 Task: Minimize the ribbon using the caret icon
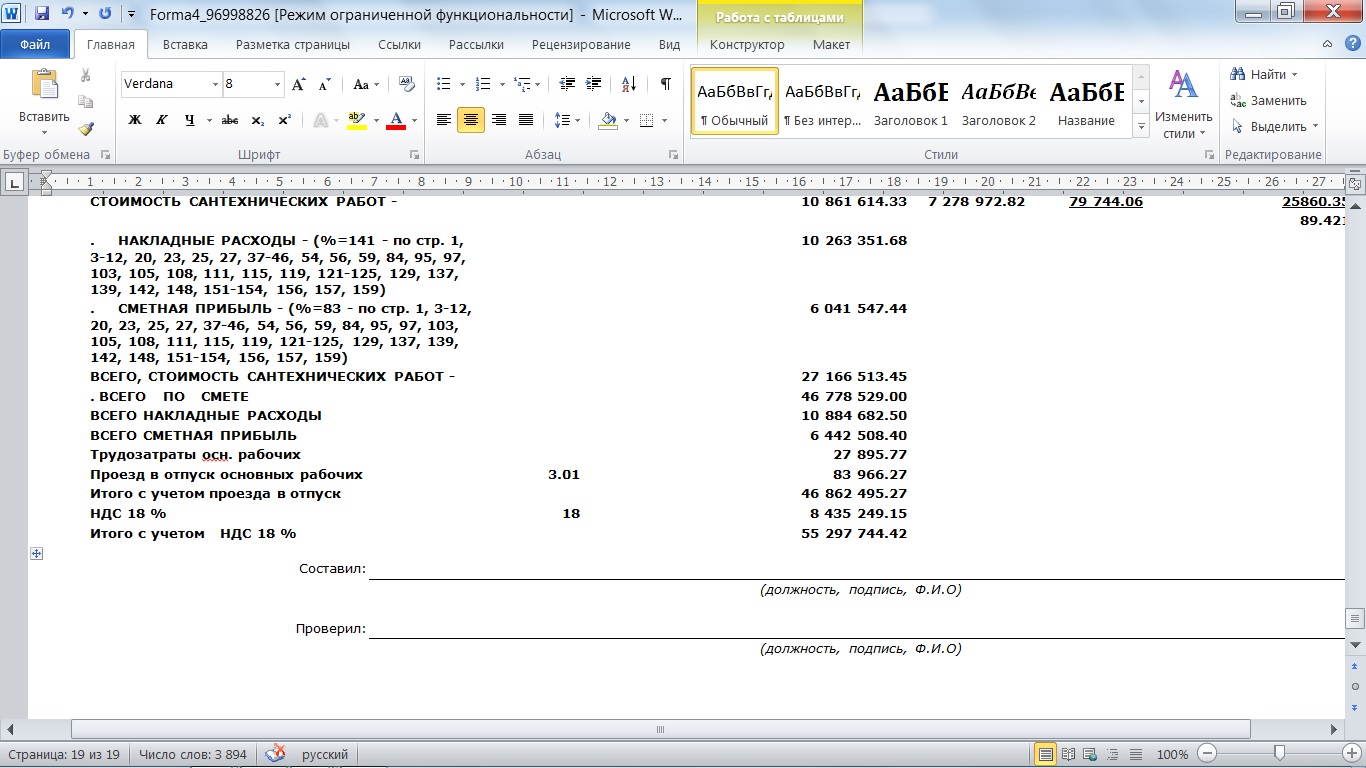(1327, 44)
